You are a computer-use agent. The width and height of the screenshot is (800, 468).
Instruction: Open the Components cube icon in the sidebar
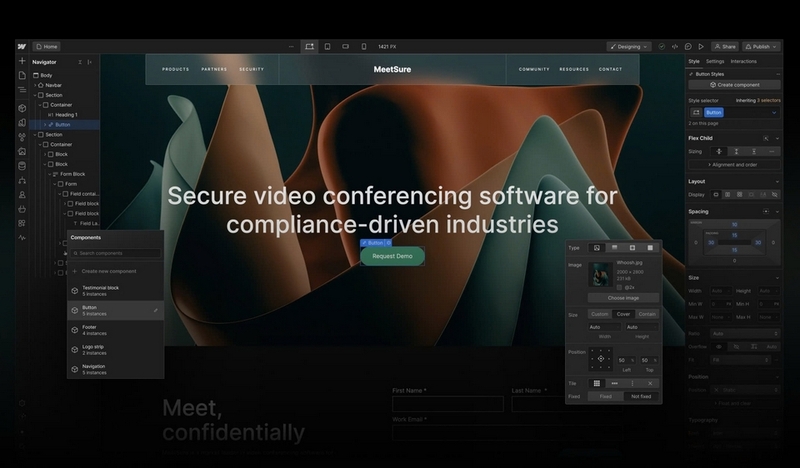tap(22, 108)
